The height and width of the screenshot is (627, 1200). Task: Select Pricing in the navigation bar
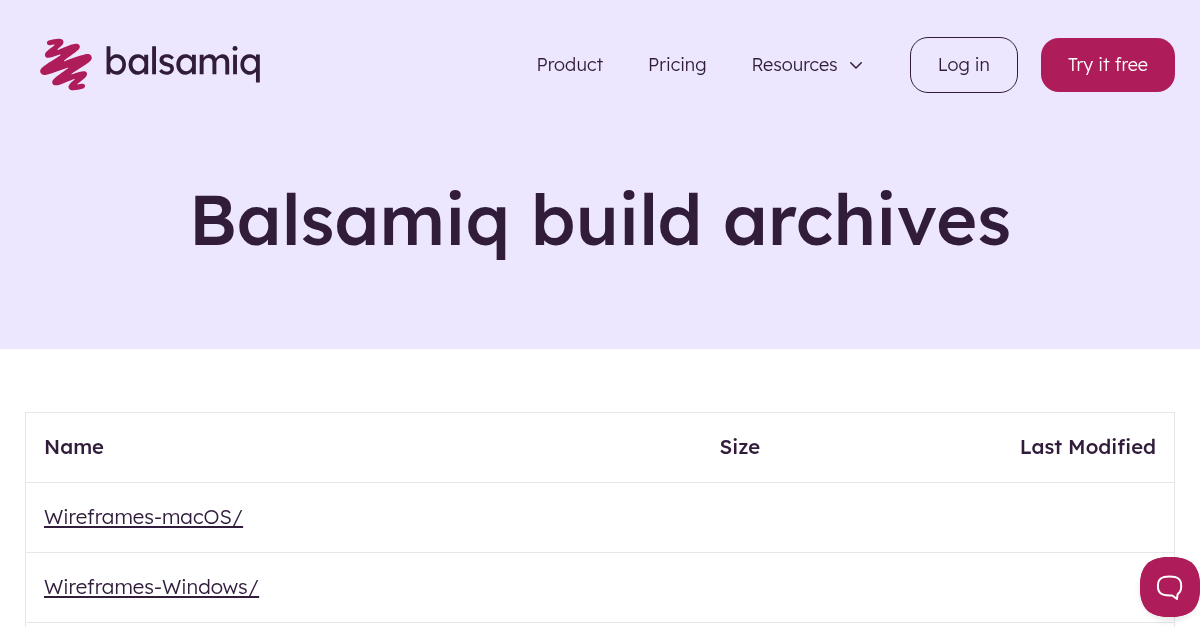pos(677,64)
